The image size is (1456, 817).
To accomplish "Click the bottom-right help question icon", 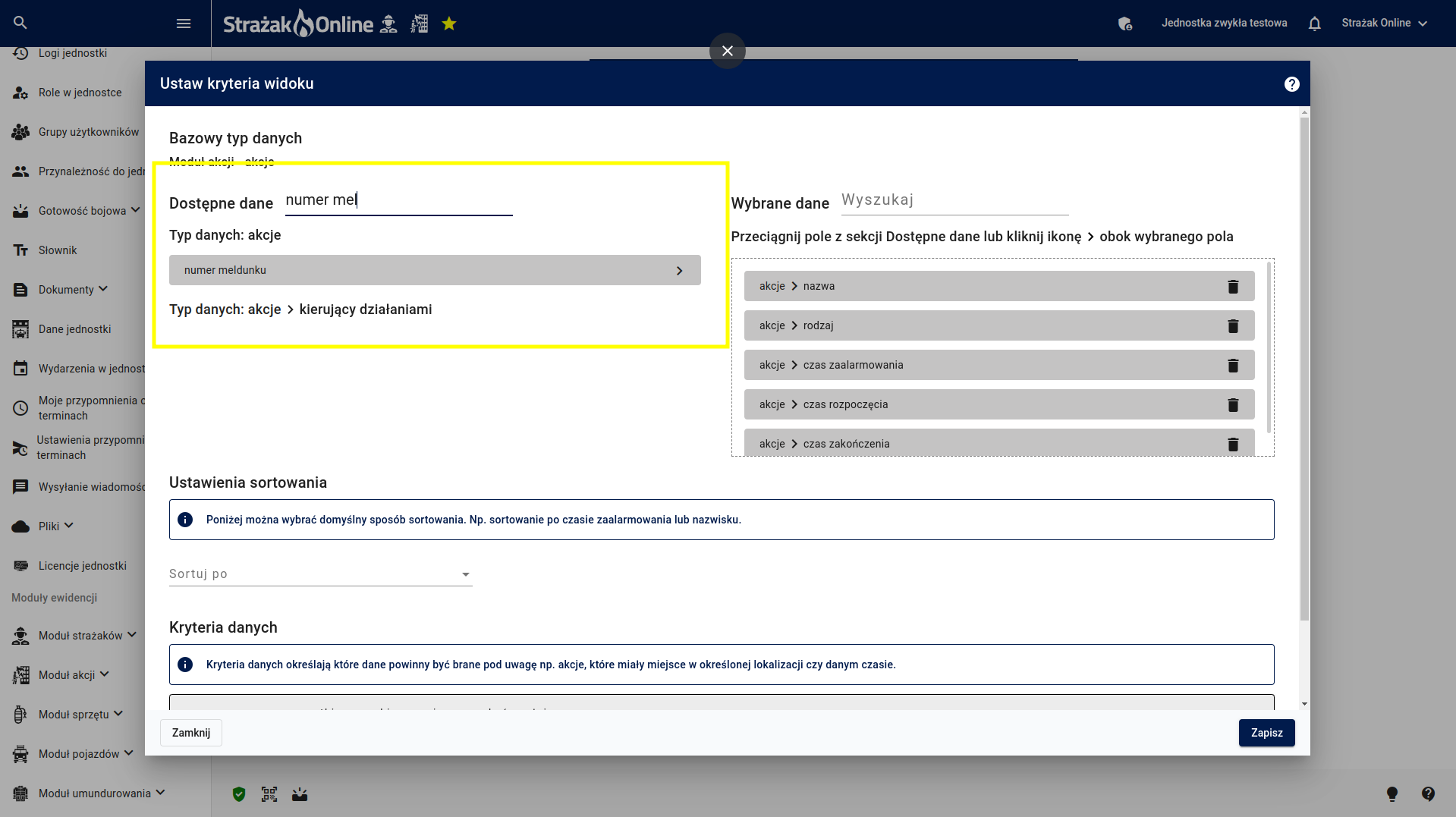I will click(x=1429, y=794).
